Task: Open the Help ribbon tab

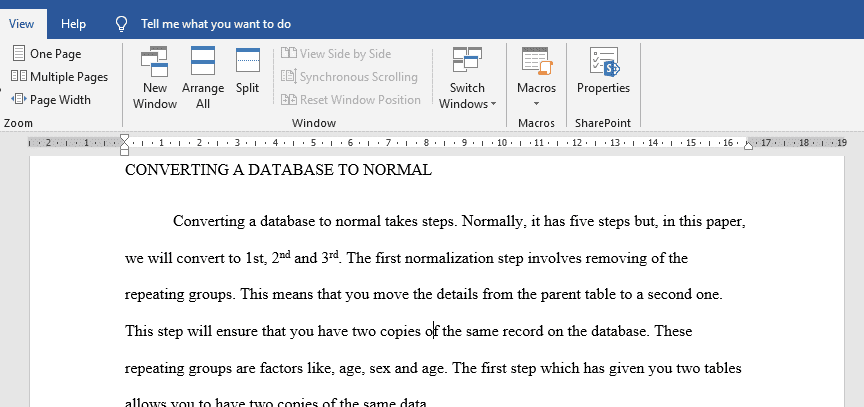Action: coord(73,24)
